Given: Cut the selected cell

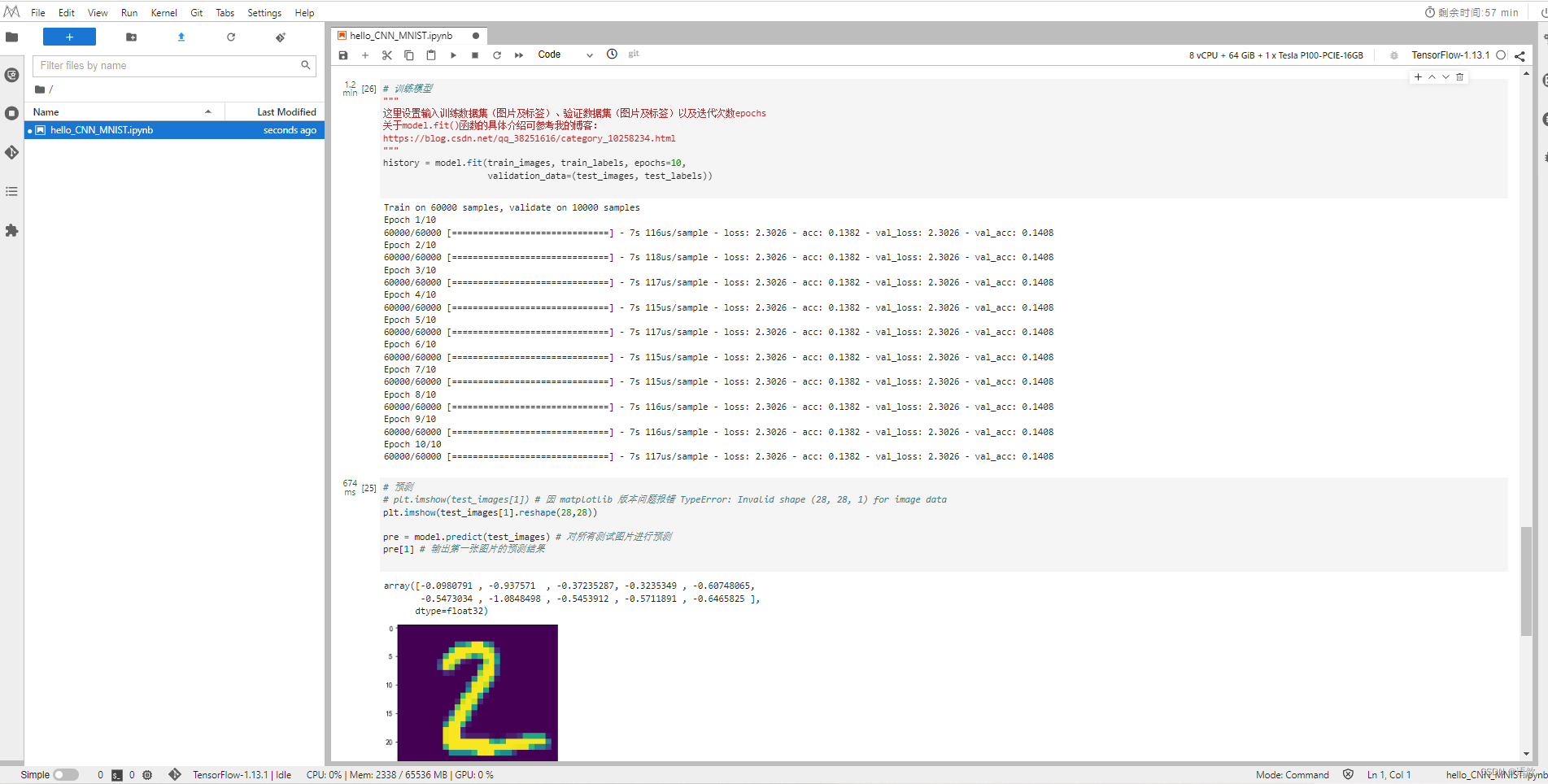Looking at the screenshot, I should point(387,55).
